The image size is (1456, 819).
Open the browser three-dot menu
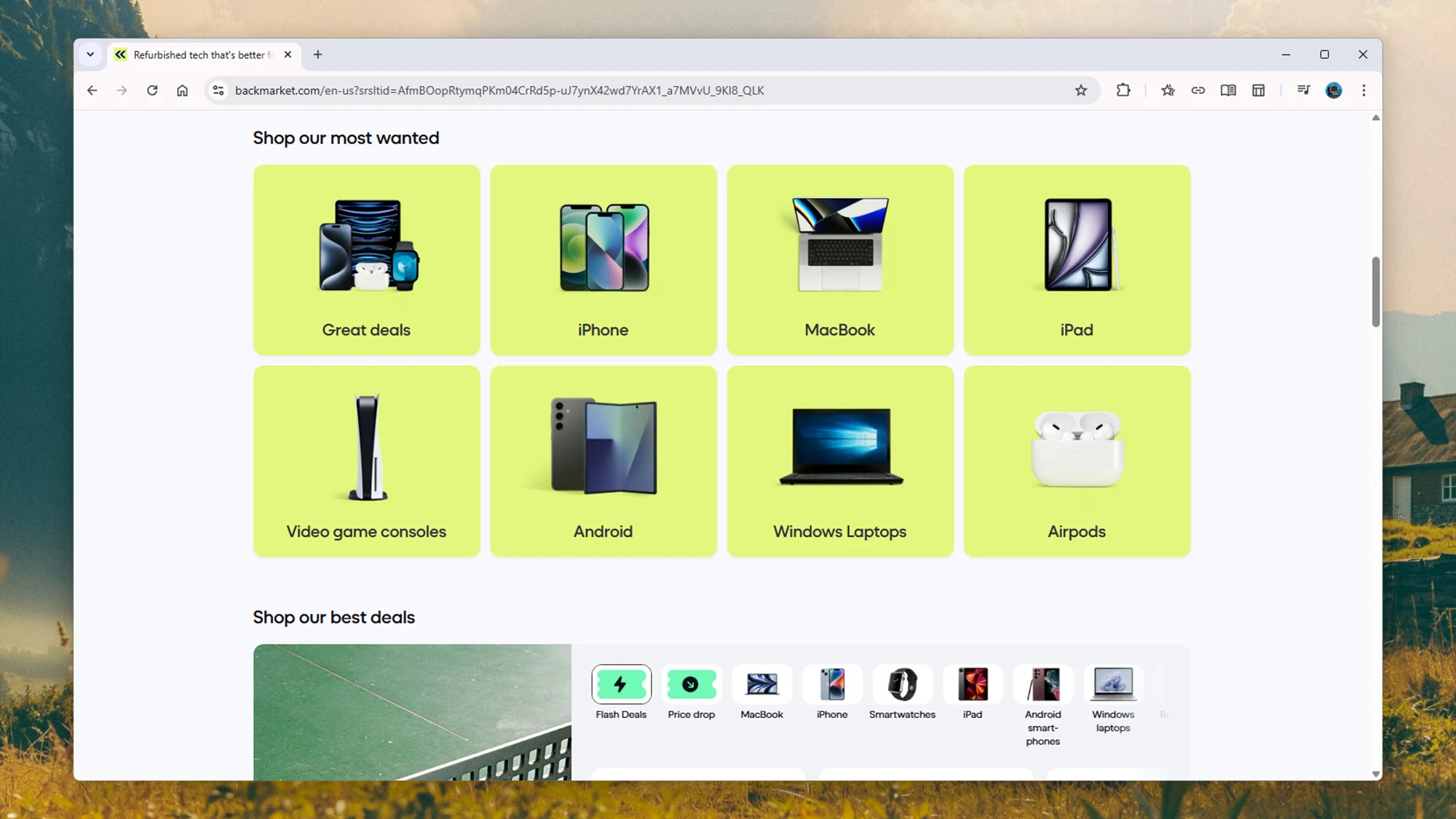(x=1364, y=90)
